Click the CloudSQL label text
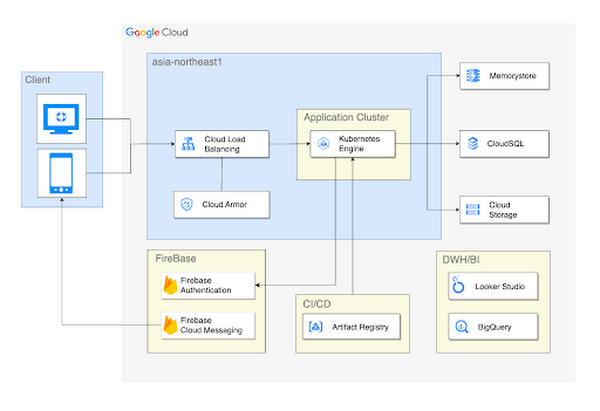This screenshot has height=411, width=600. coord(505,144)
